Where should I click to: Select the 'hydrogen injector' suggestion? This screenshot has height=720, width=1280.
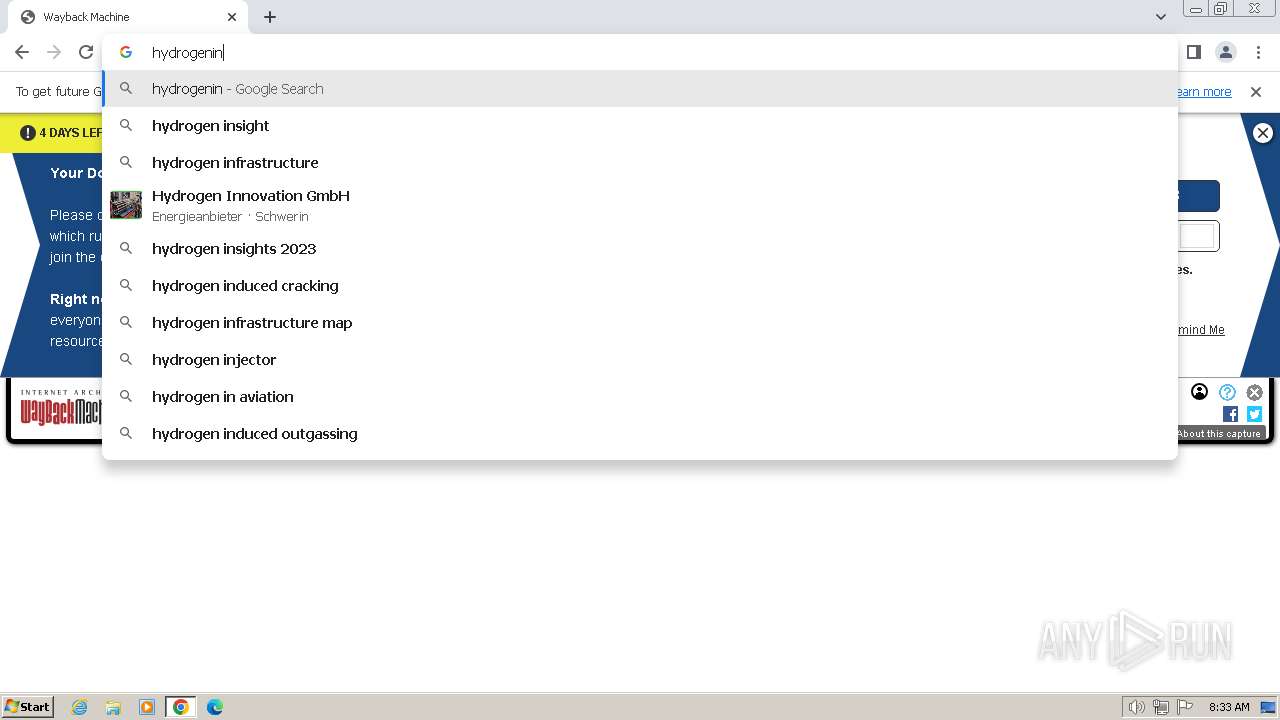640,360
